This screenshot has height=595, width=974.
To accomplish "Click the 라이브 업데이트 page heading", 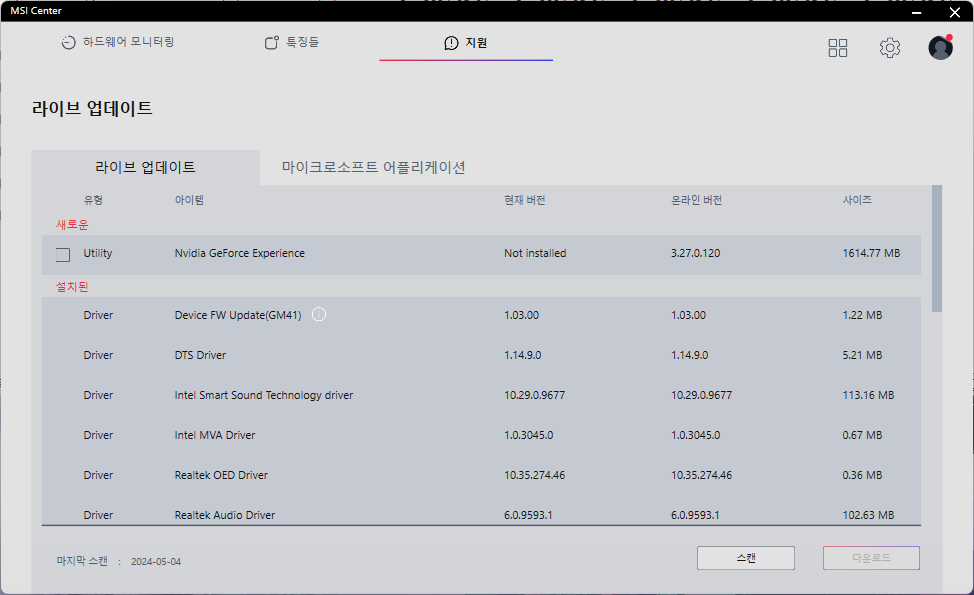I will (x=92, y=108).
